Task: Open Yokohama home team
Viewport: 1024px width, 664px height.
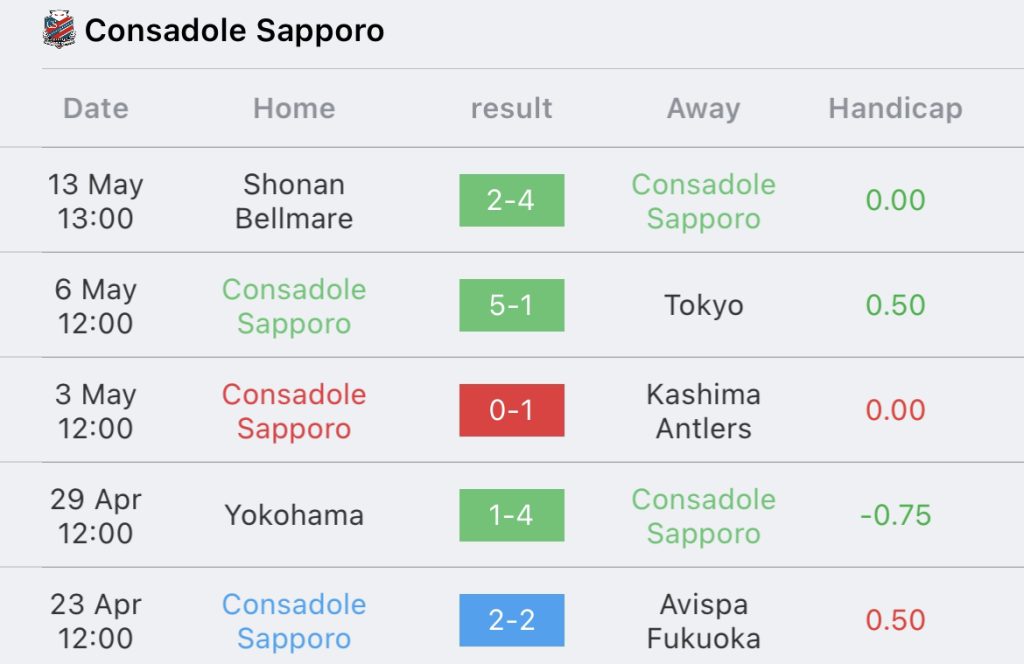Action: [x=294, y=515]
